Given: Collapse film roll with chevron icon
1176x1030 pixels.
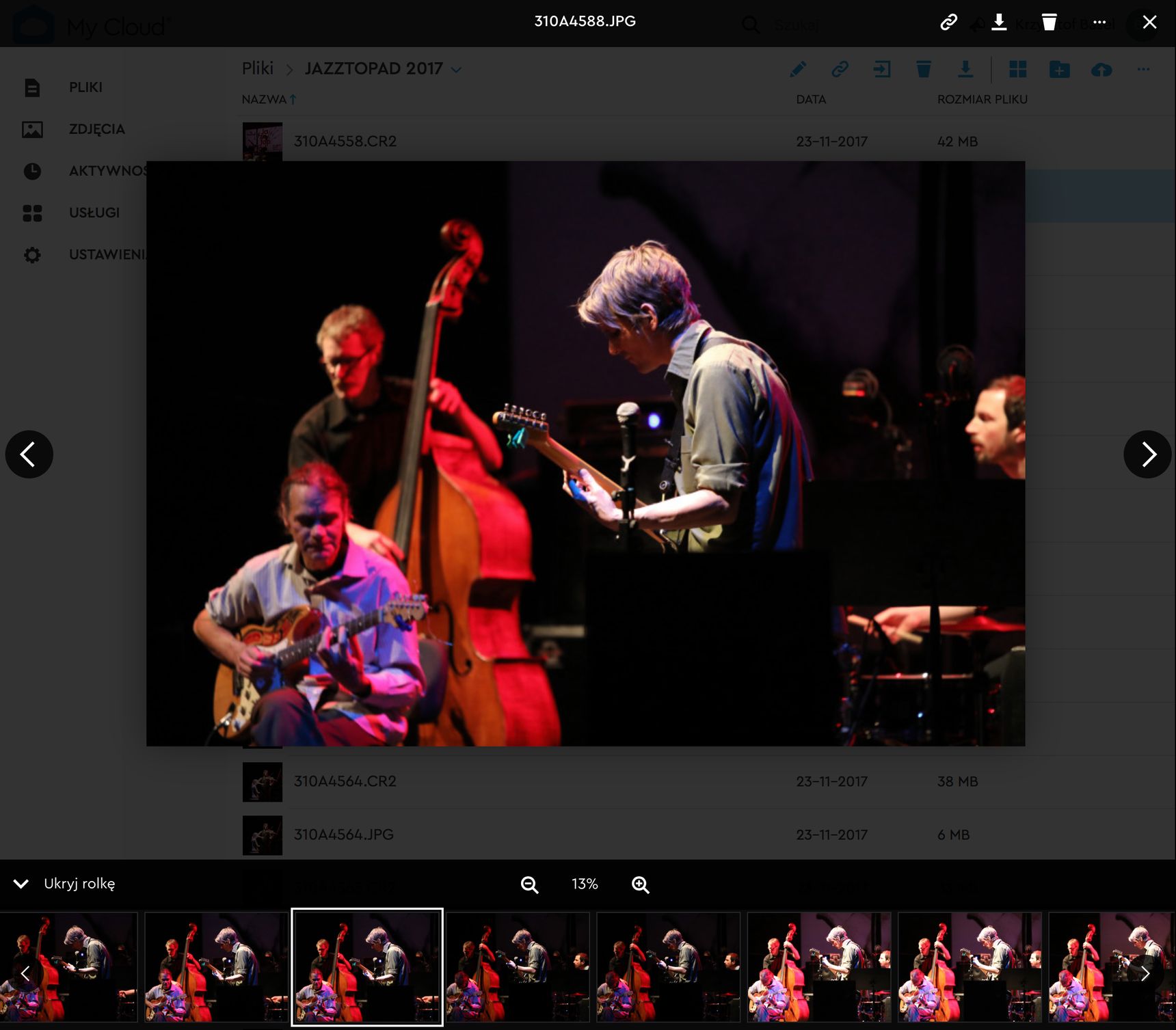Looking at the screenshot, I should (x=21, y=884).
